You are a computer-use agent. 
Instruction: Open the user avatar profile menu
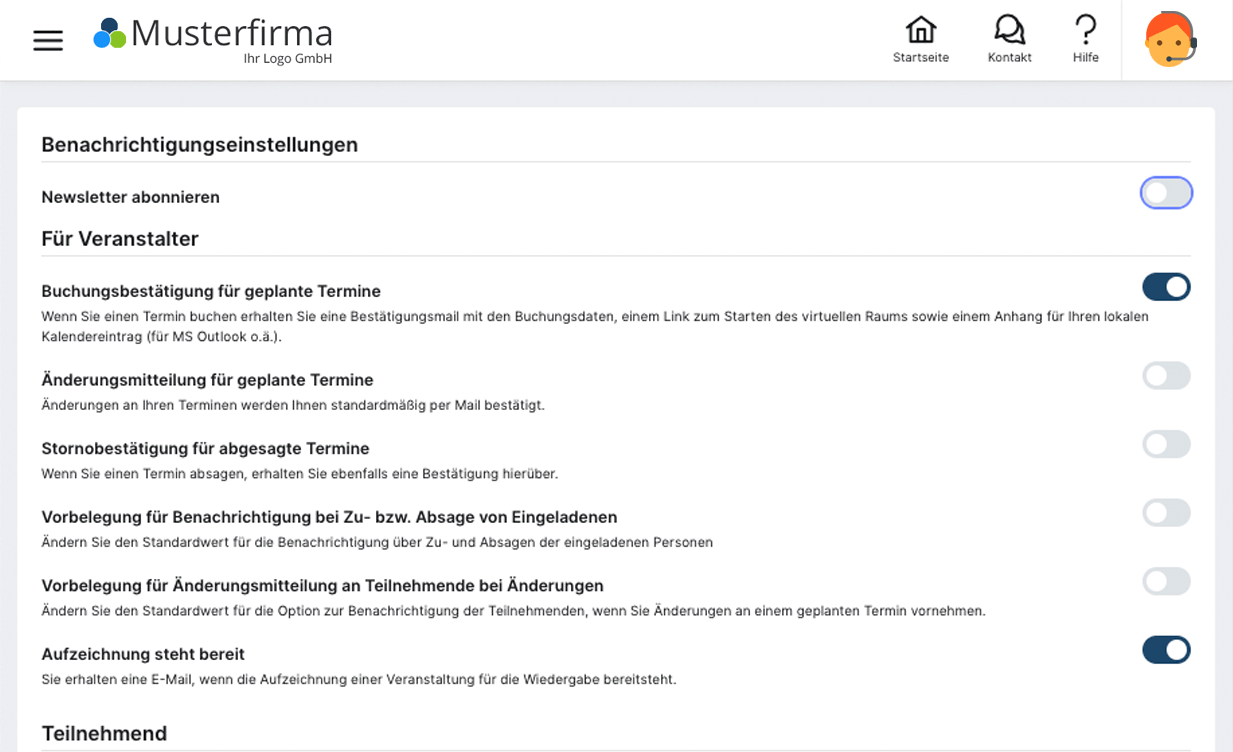pyautogui.click(x=1170, y=40)
